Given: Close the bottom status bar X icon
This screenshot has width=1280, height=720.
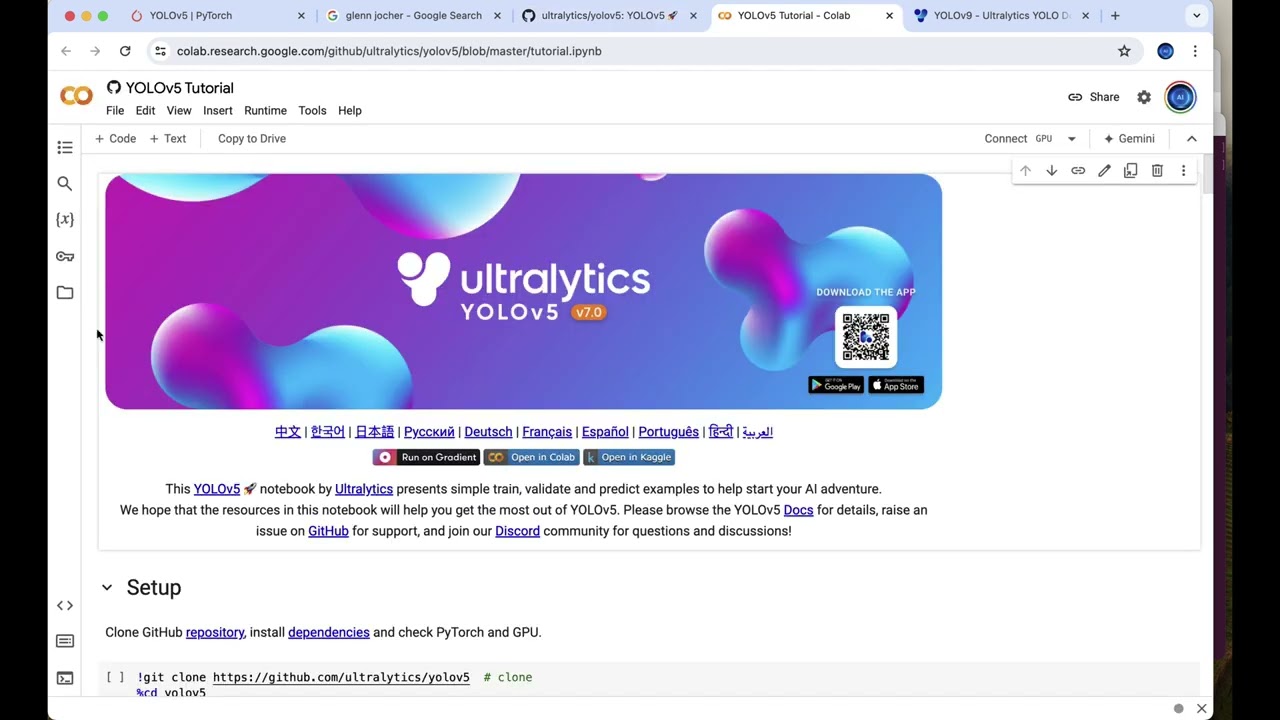Looking at the screenshot, I should pos(1201,709).
